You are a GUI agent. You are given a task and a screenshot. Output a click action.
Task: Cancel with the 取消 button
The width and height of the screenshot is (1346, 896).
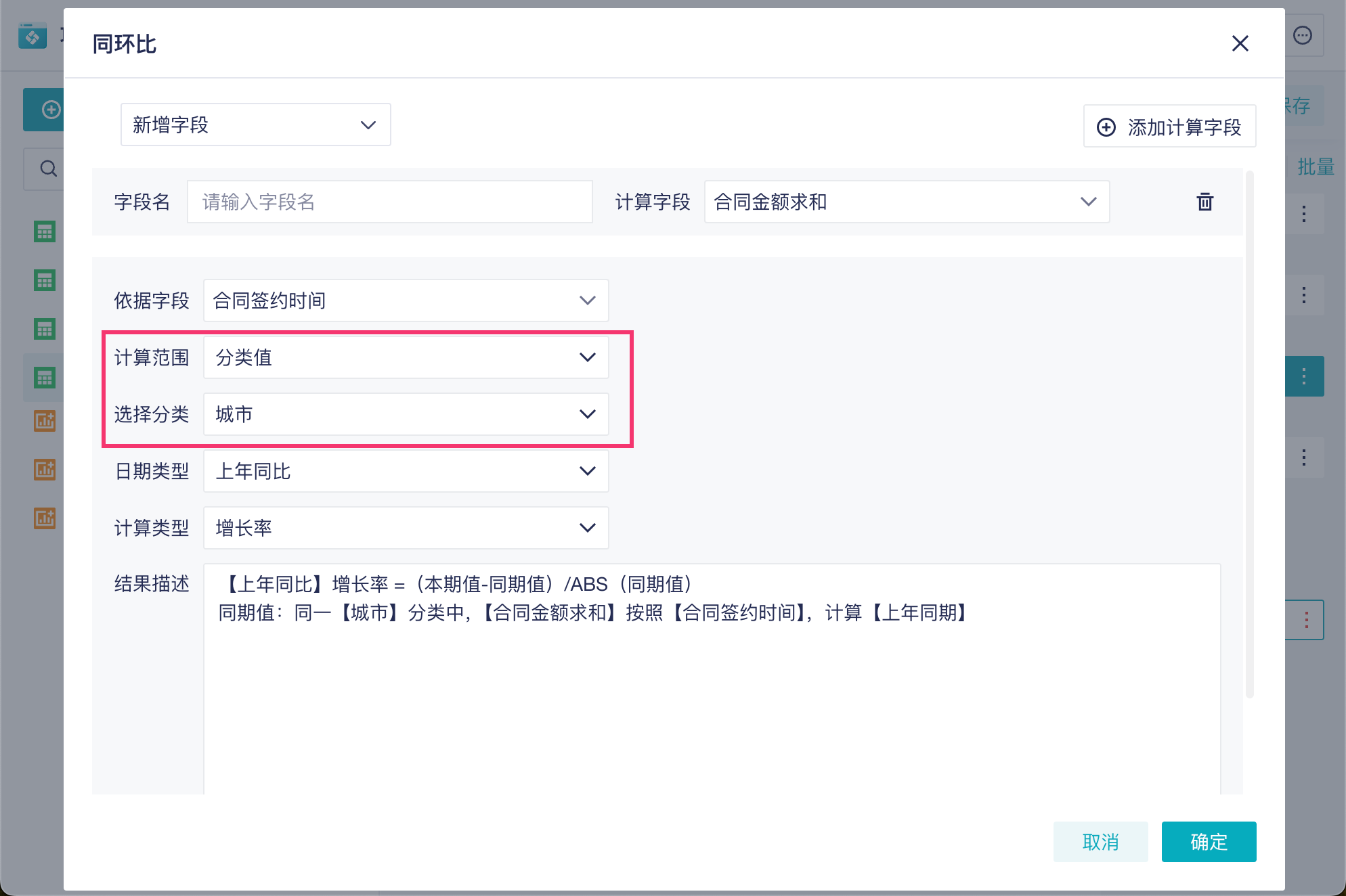(1100, 842)
